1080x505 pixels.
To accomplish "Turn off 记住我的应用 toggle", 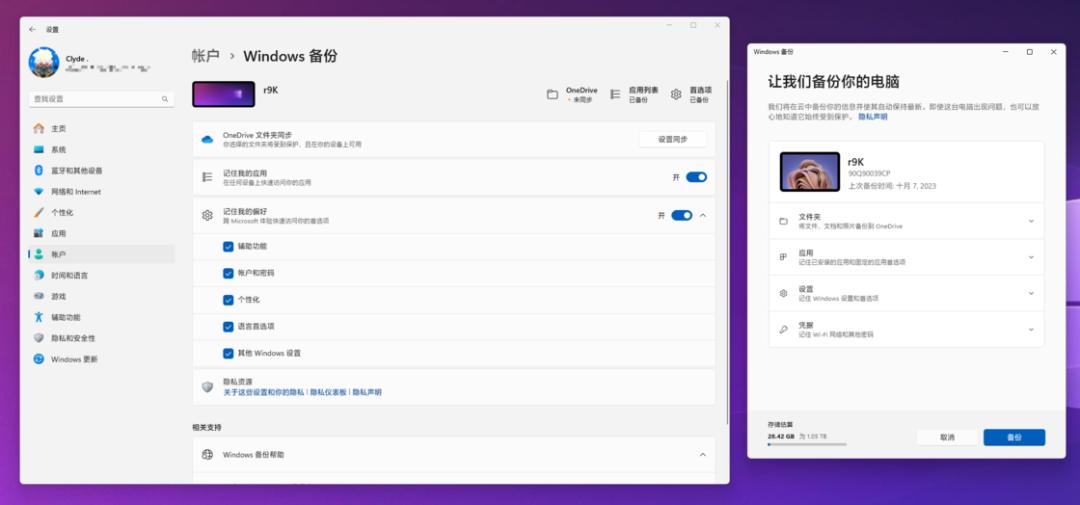I will [x=696, y=177].
